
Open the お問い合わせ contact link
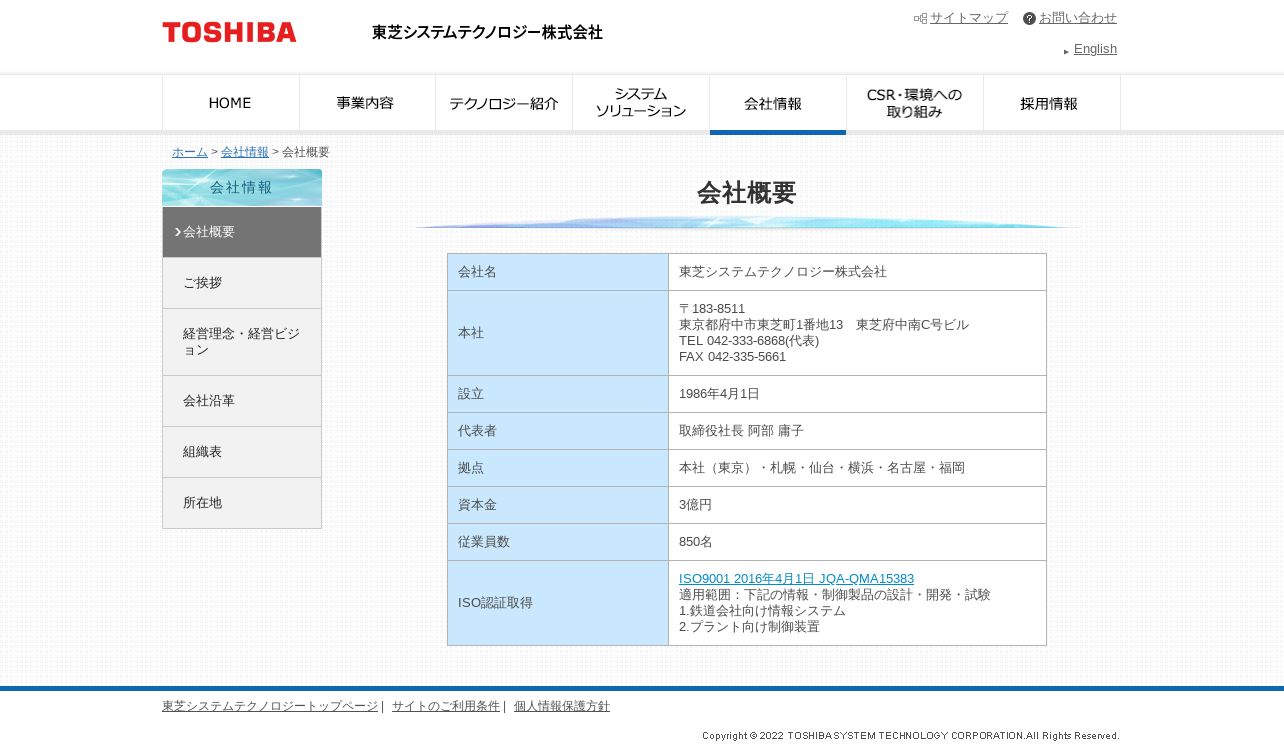(1078, 18)
